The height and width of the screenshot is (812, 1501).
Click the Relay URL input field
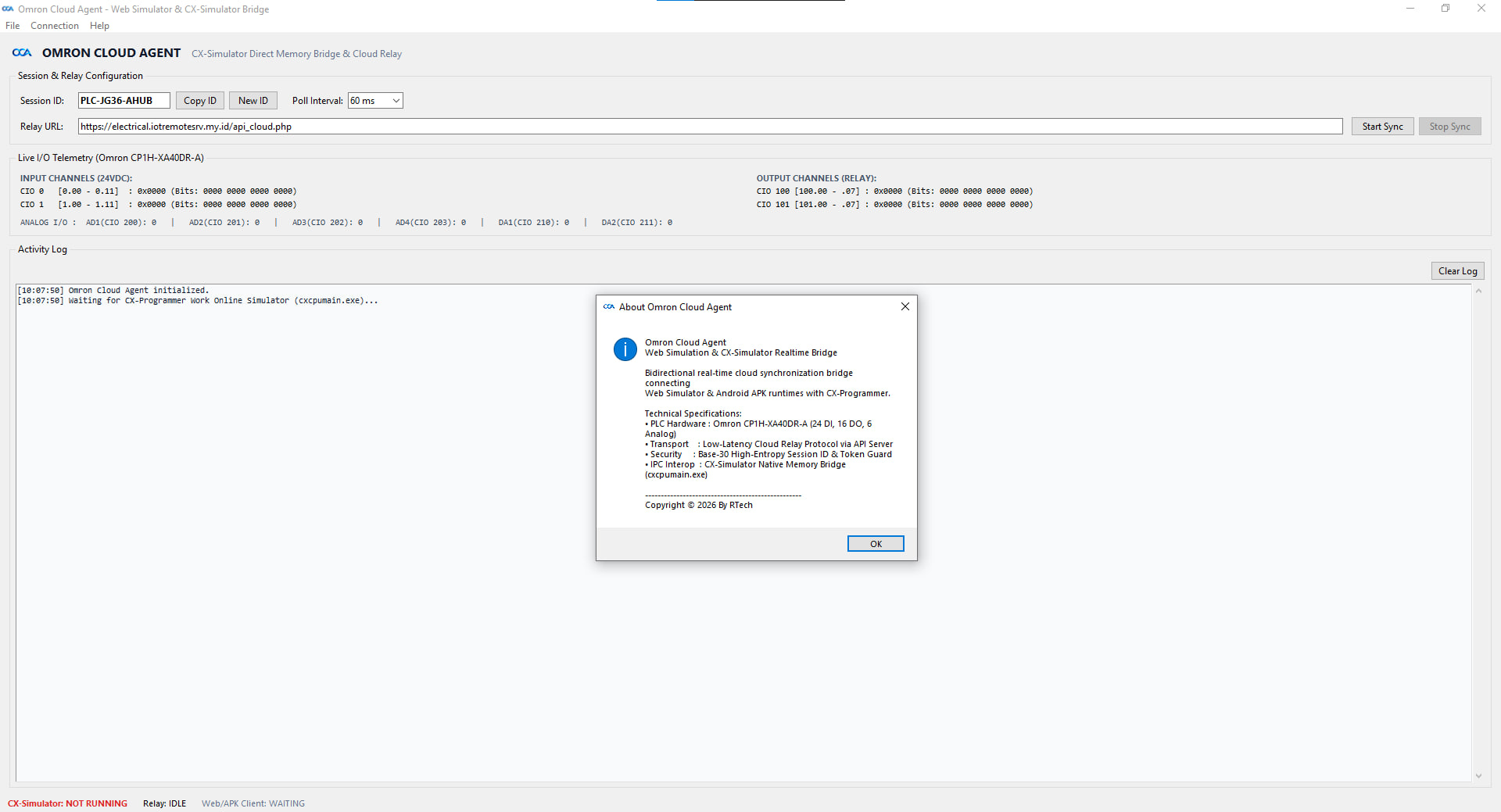[710, 127]
